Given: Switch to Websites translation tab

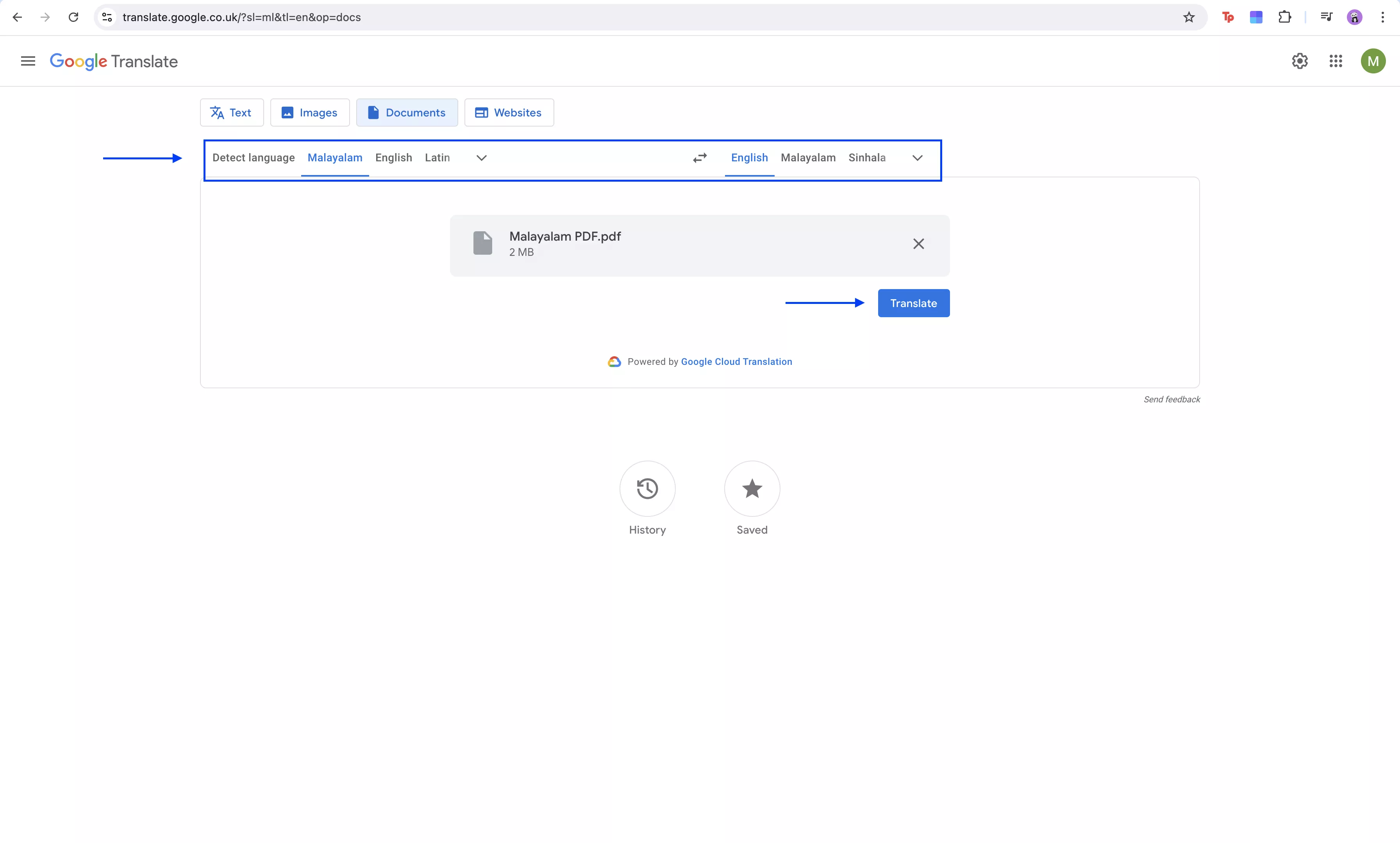Looking at the screenshot, I should tap(509, 113).
